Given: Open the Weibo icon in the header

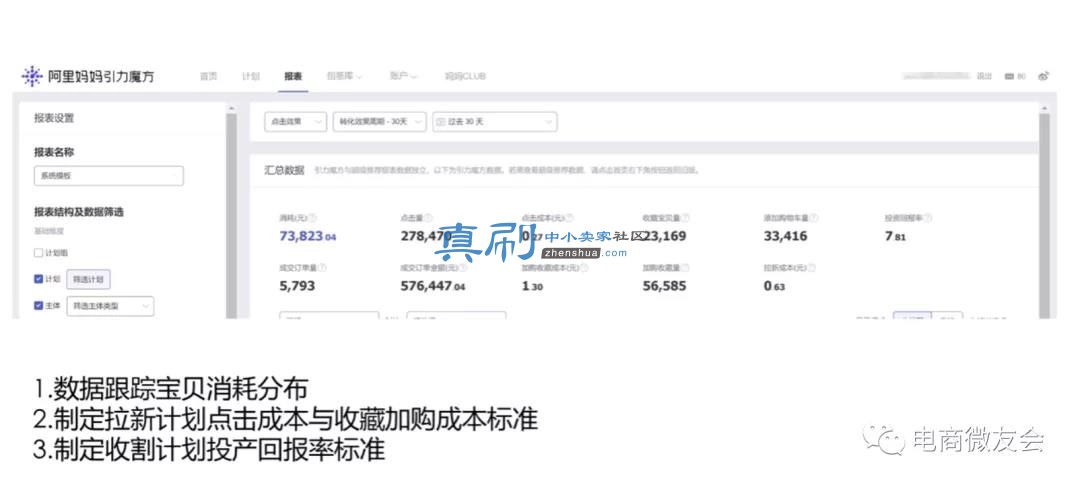Looking at the screenshot, I should coord(1044,76).
